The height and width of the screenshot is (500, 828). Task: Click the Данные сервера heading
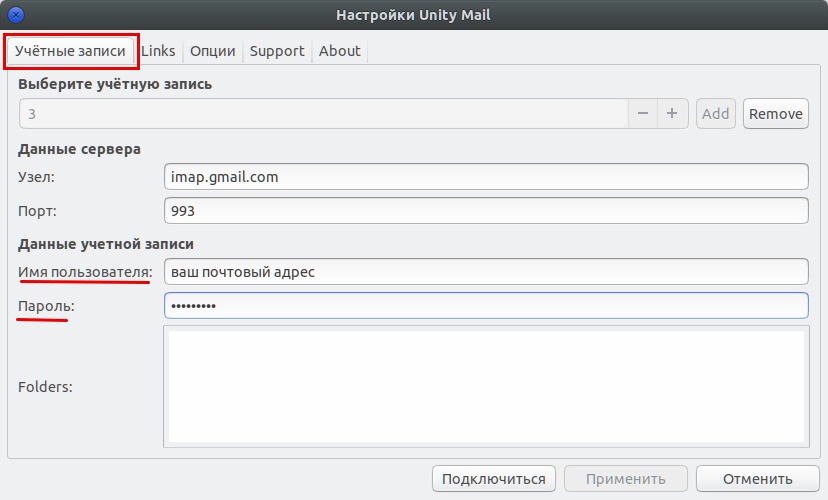79,149
